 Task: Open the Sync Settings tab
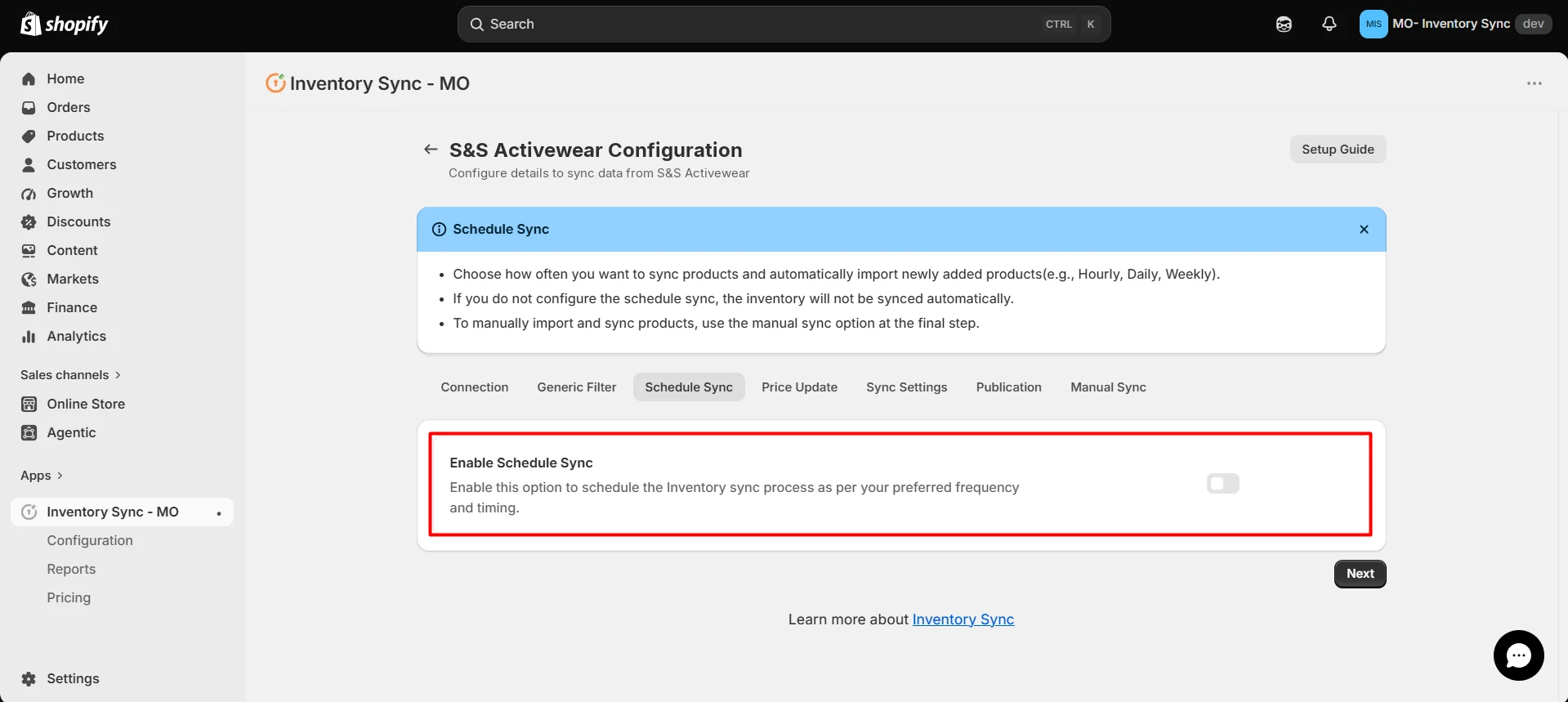pos(907,387)
